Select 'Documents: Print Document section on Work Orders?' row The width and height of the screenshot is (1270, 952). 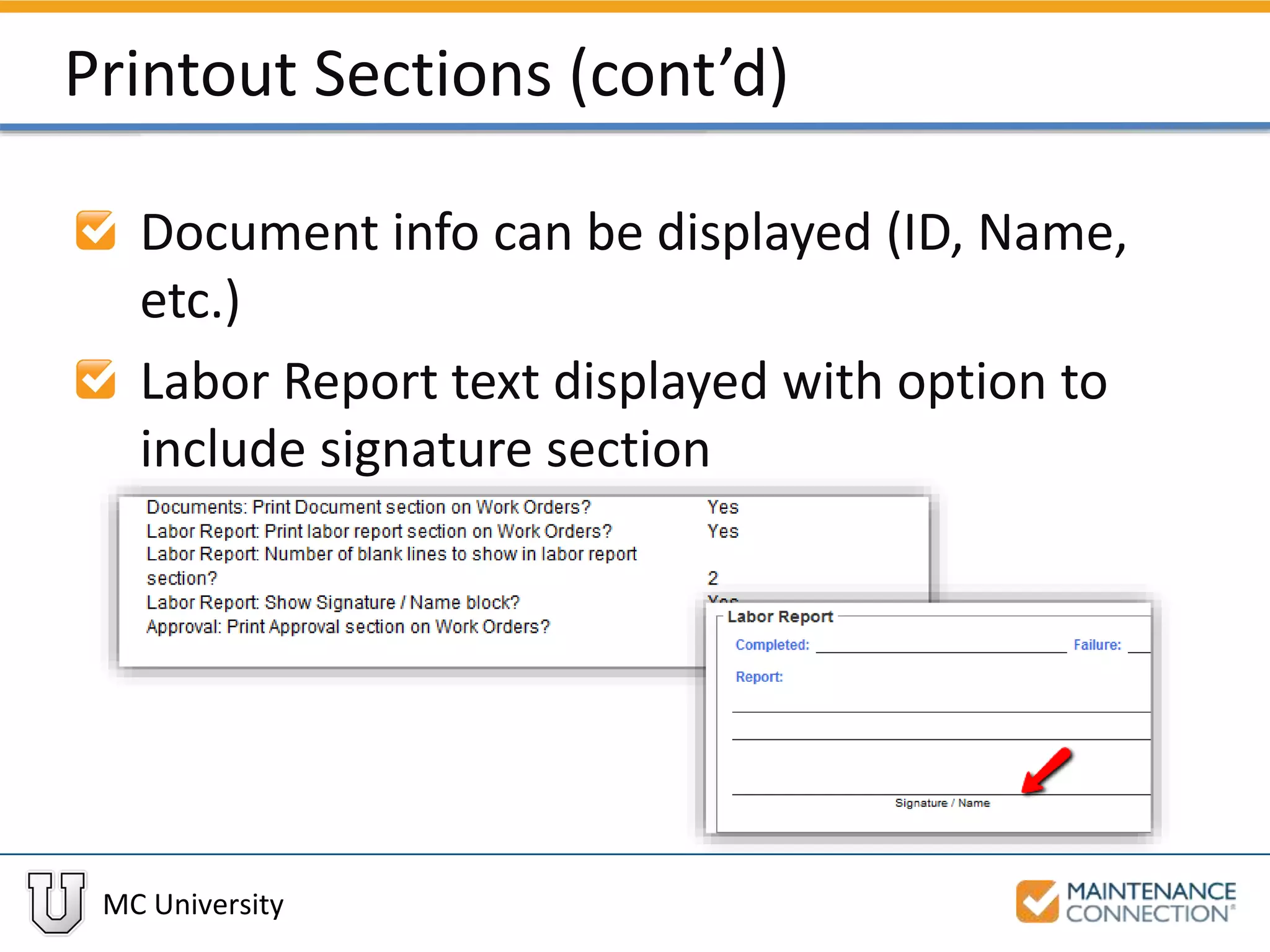tap(368, 507)
